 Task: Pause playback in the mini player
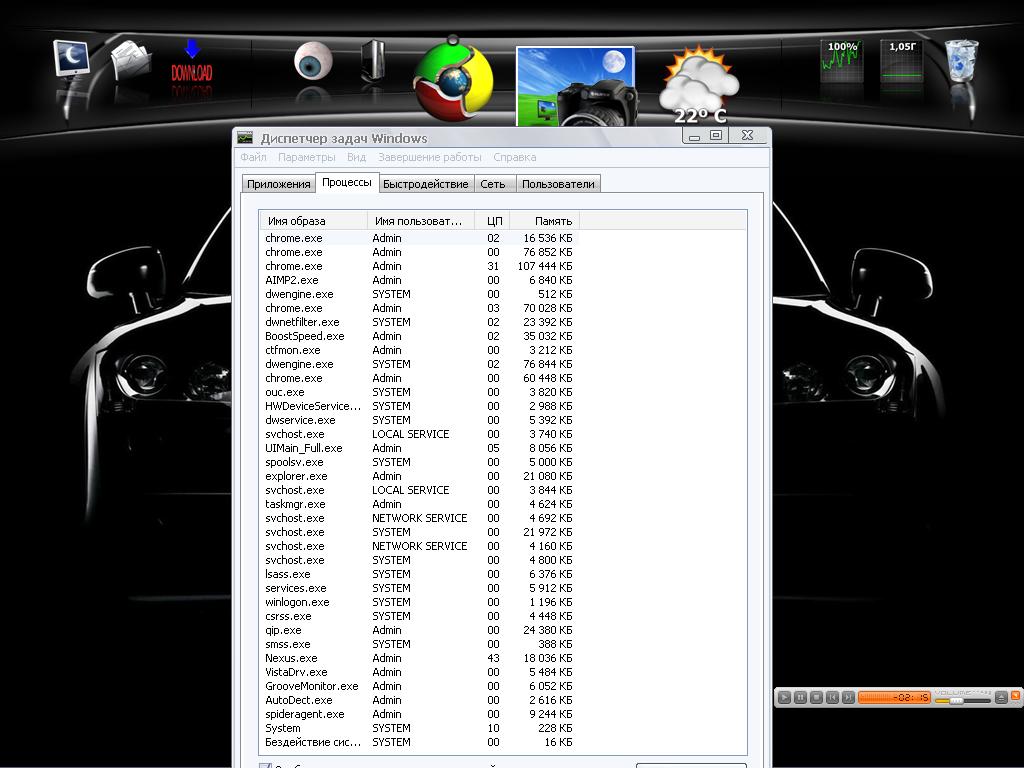[800, 697]
